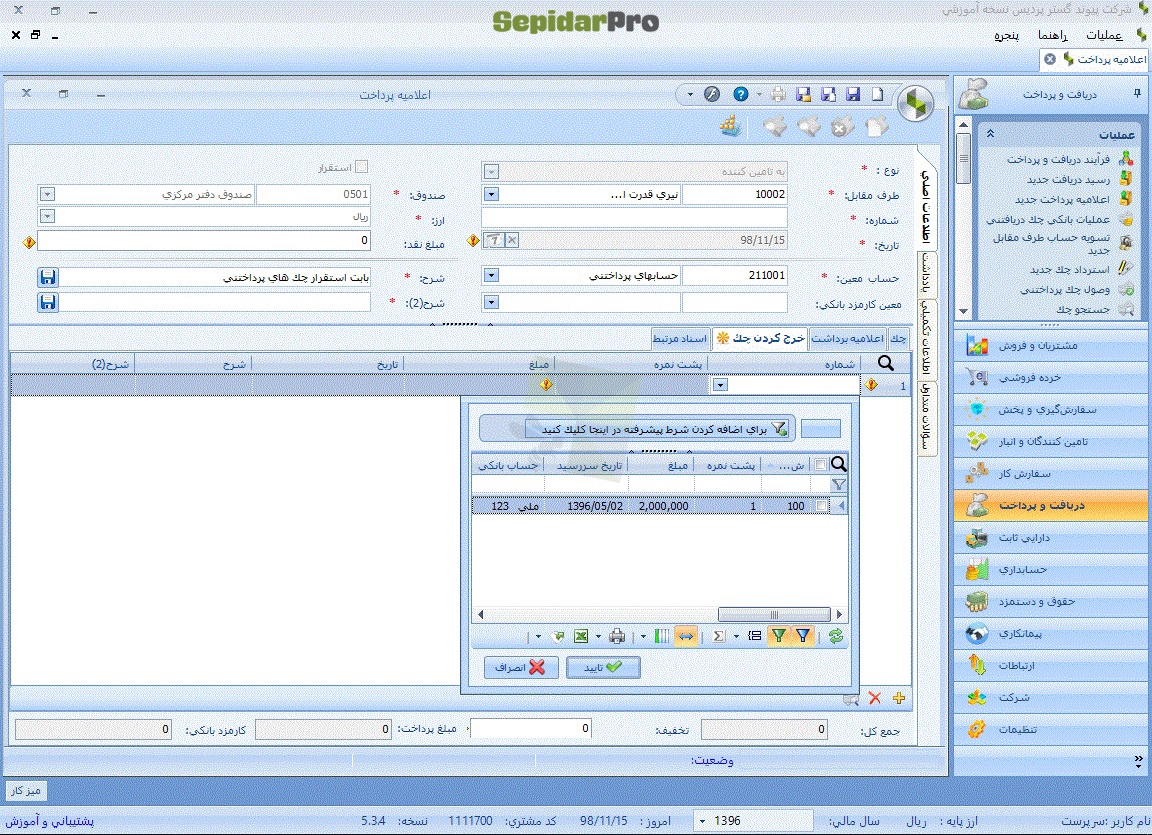Open the شماره cell dropdown in cheque row
This screenshot has height=835, width=1152.
coord(720,385)
